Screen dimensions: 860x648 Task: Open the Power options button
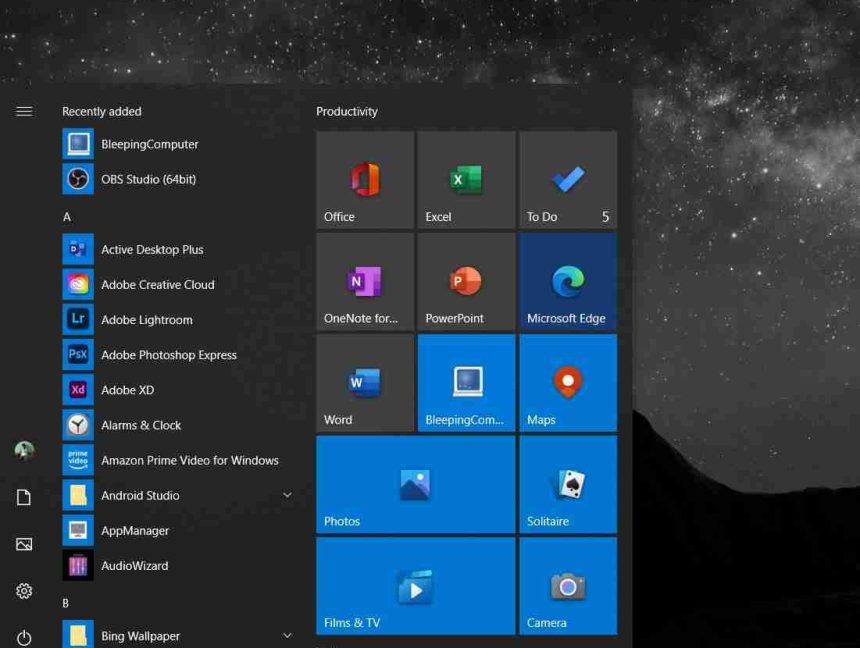[24, 637]
